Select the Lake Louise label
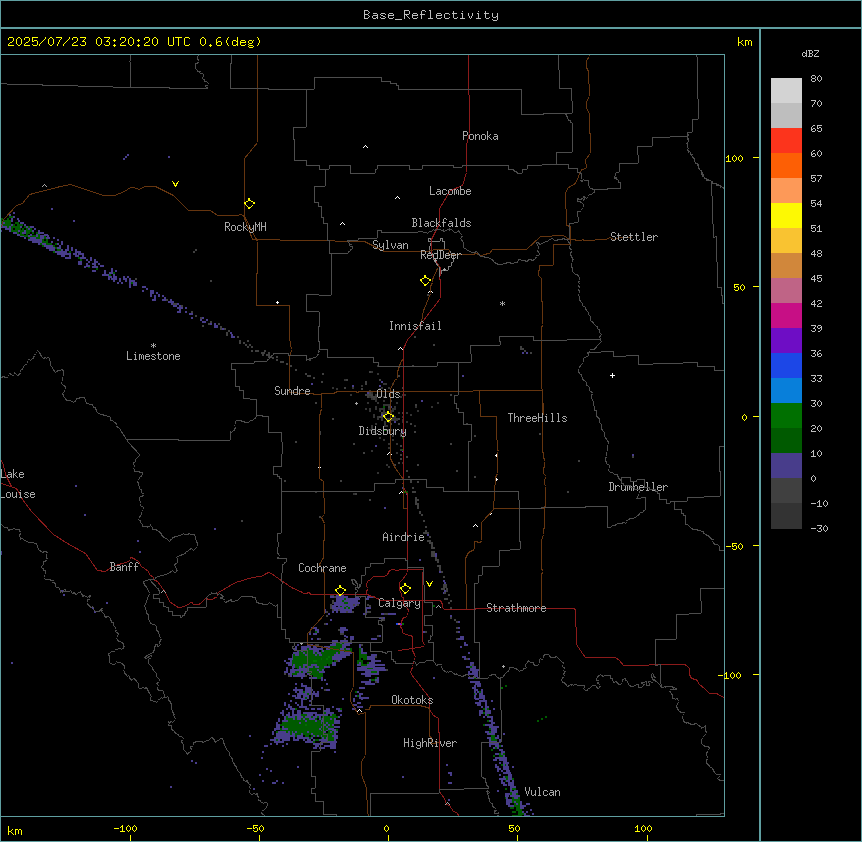The width and height of the screenshot is (862, 842). [x=18, y=484]
